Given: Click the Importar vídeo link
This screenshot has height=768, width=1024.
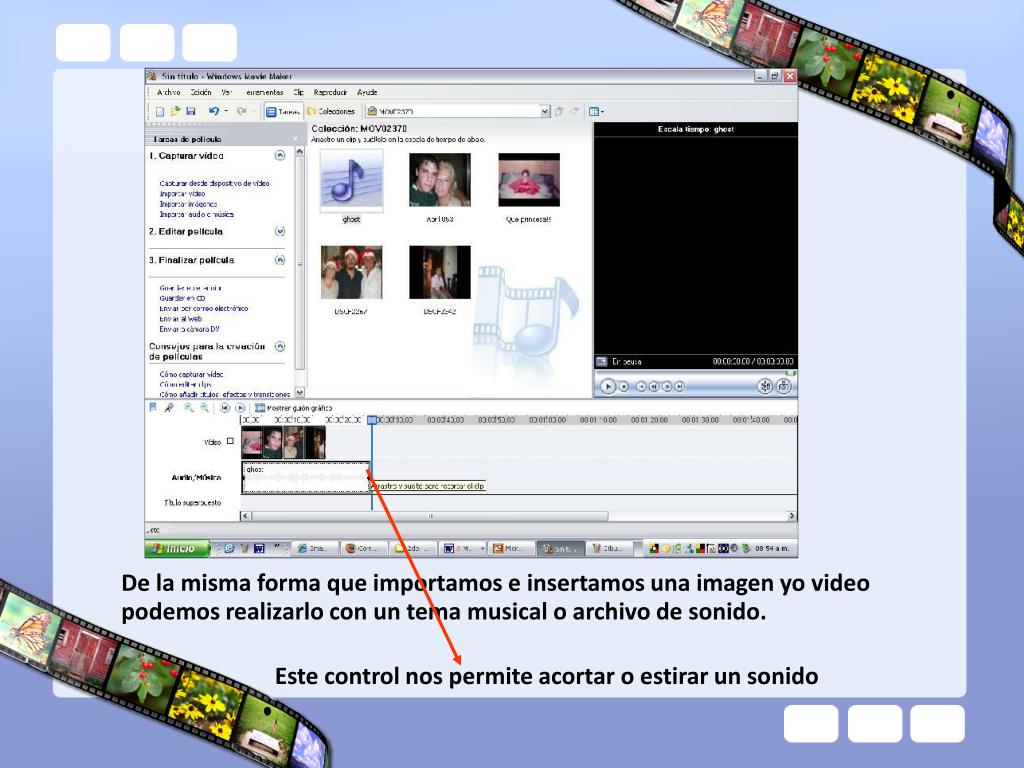Looking at the screenshot, I should click(182, 194).
